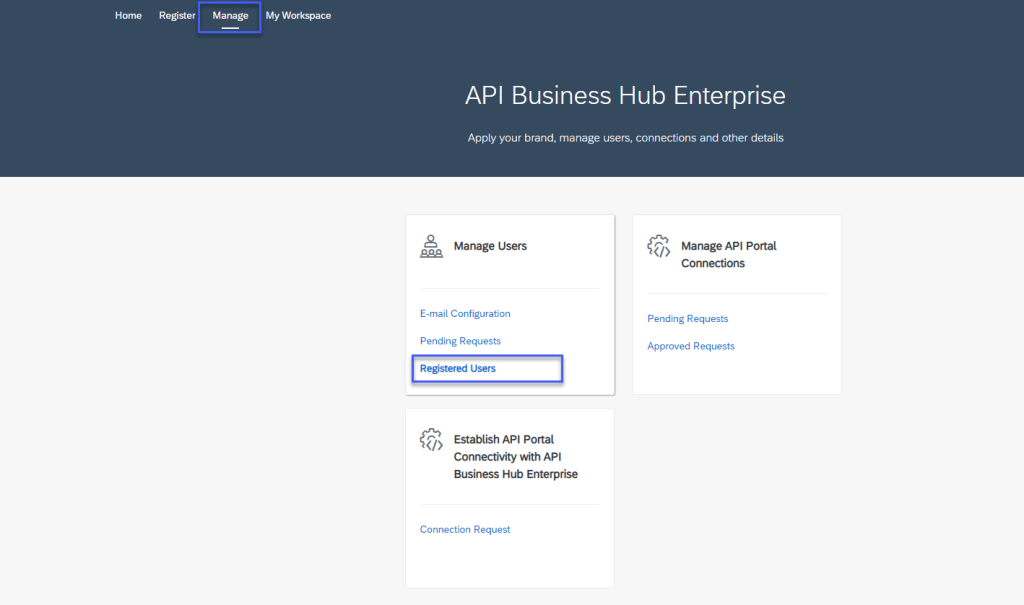Image resolution: width=1024 pixels, height=605 pixels.
Task: Select the Manage navigation tab
Action: pos(230,16)
